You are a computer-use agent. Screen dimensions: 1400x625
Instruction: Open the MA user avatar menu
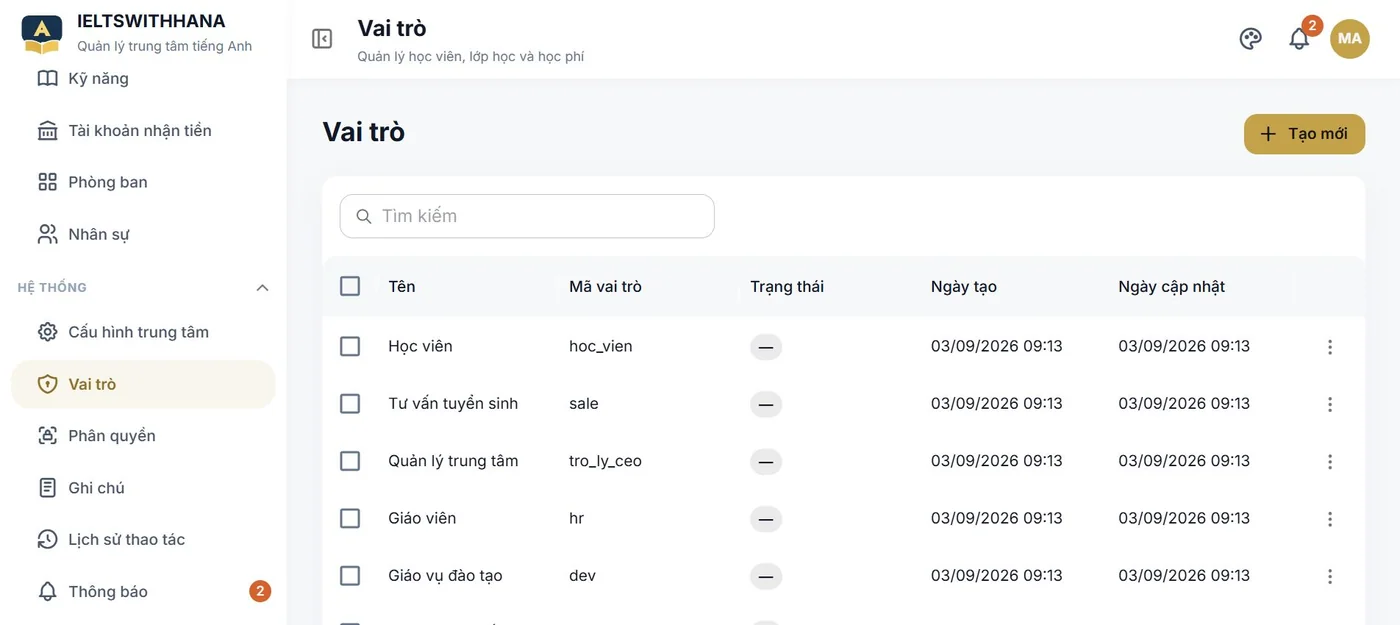point(1350,39)
